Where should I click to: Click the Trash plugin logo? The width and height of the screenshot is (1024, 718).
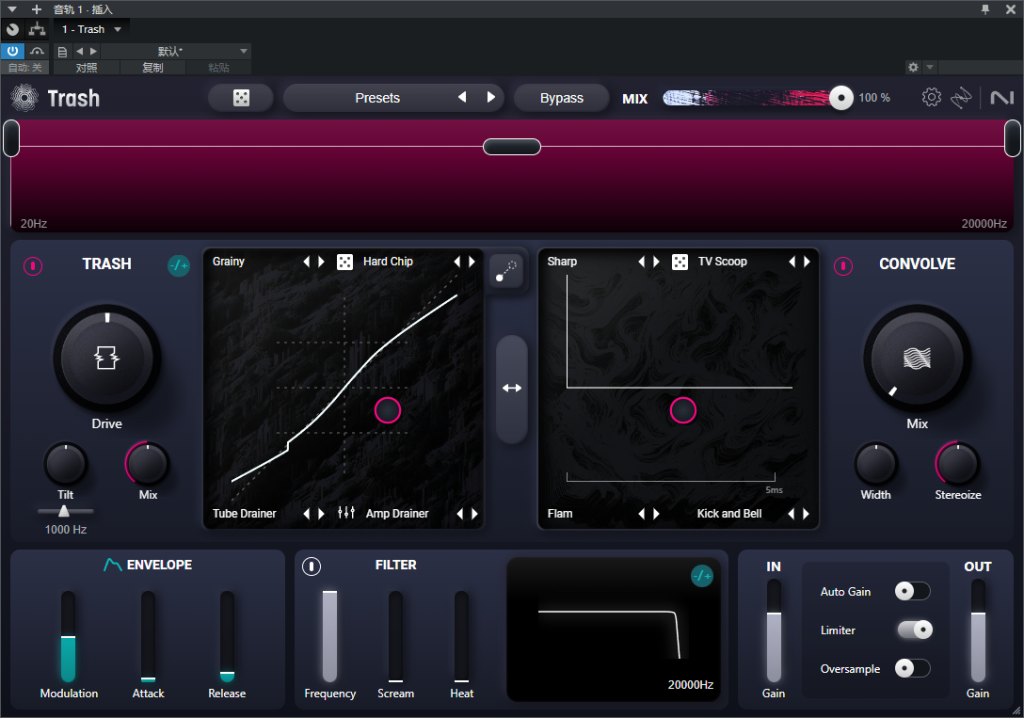[x=25, y=98]
